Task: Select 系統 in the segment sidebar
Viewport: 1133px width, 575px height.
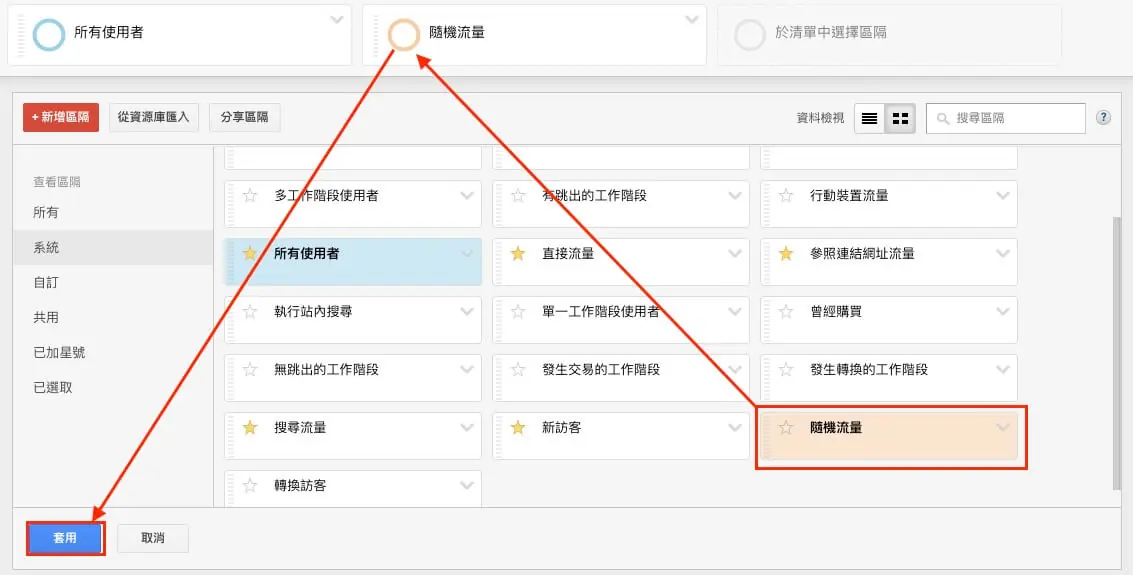Action: click(113, 248)
